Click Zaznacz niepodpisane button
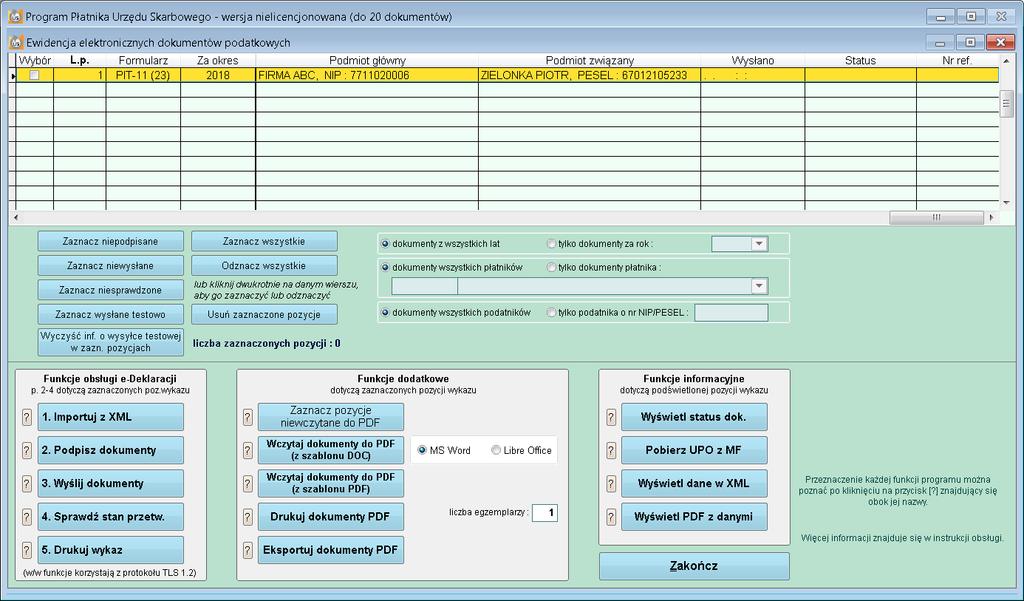The height and width of the screenshot is (601, 1024). [x=110, y=241]
